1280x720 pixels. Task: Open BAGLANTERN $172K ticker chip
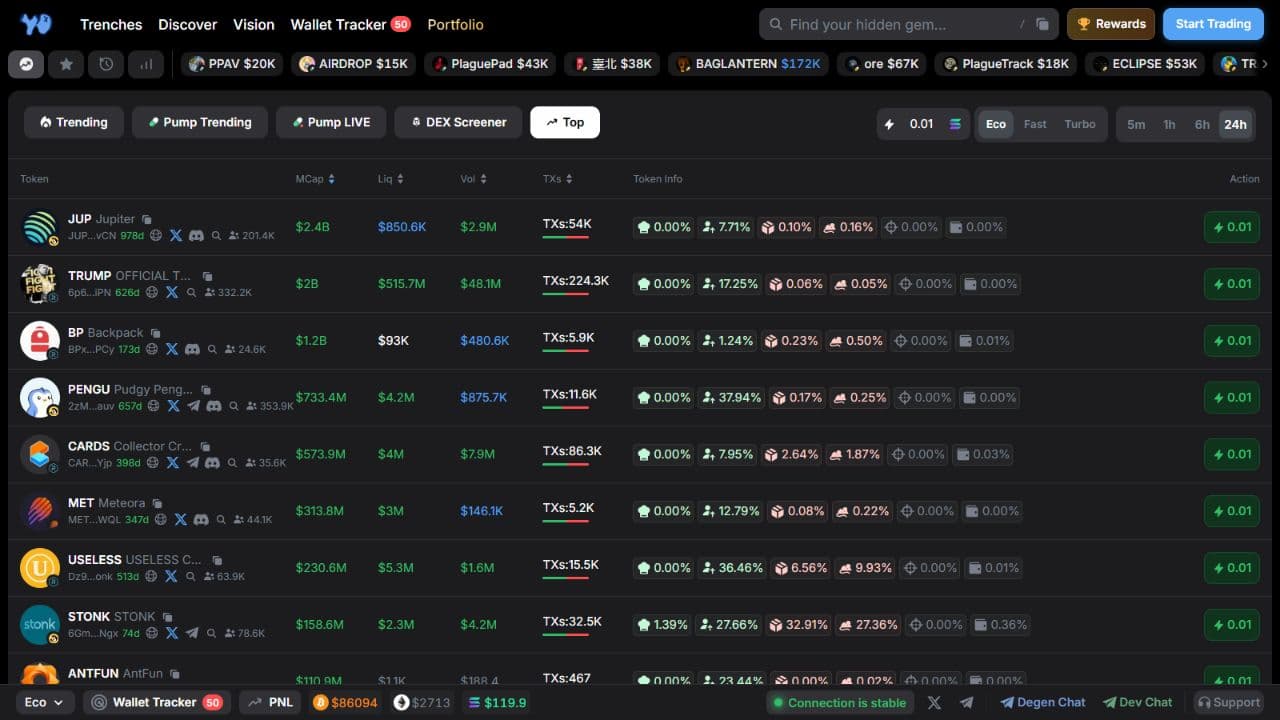tap(749, 64)
